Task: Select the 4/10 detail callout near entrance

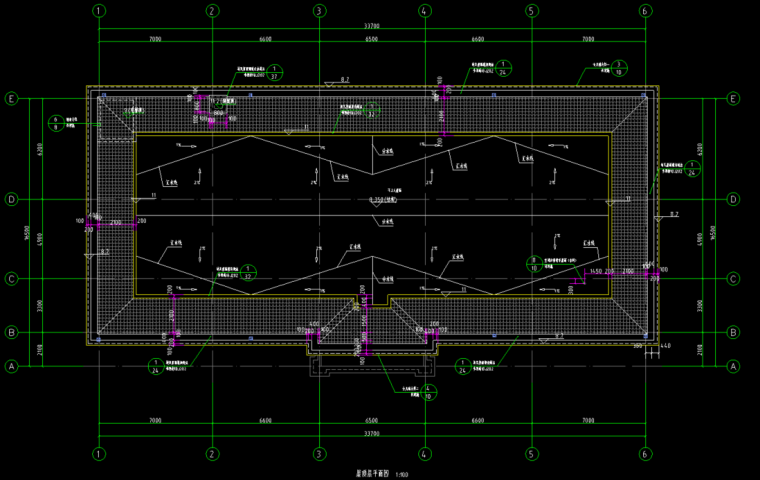Action: pos(428,392)
